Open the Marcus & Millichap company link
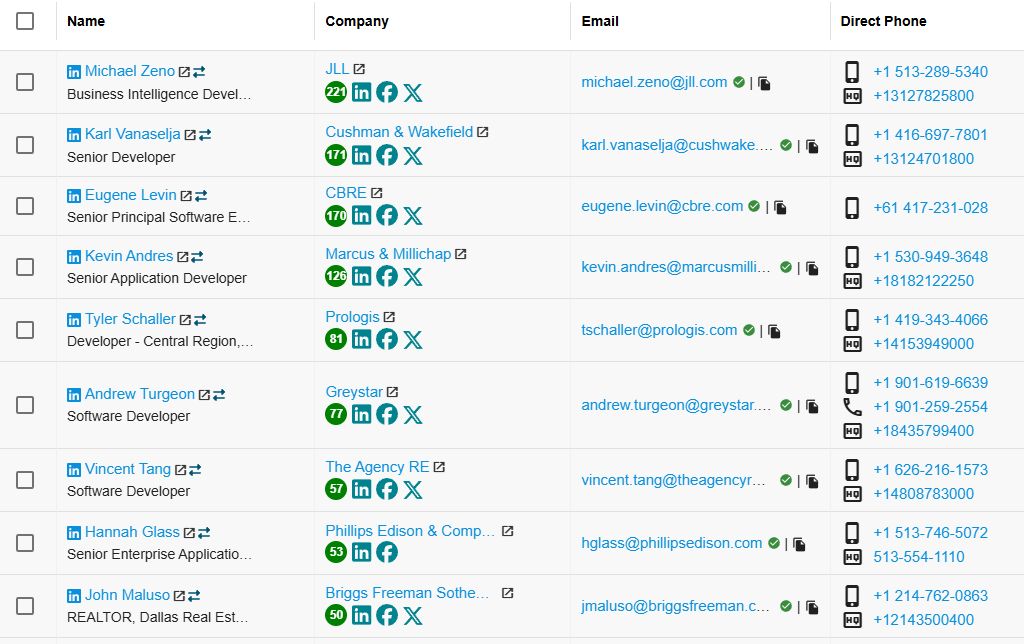This screenshot has width=1024, height=644. click(x=388, y=254)
